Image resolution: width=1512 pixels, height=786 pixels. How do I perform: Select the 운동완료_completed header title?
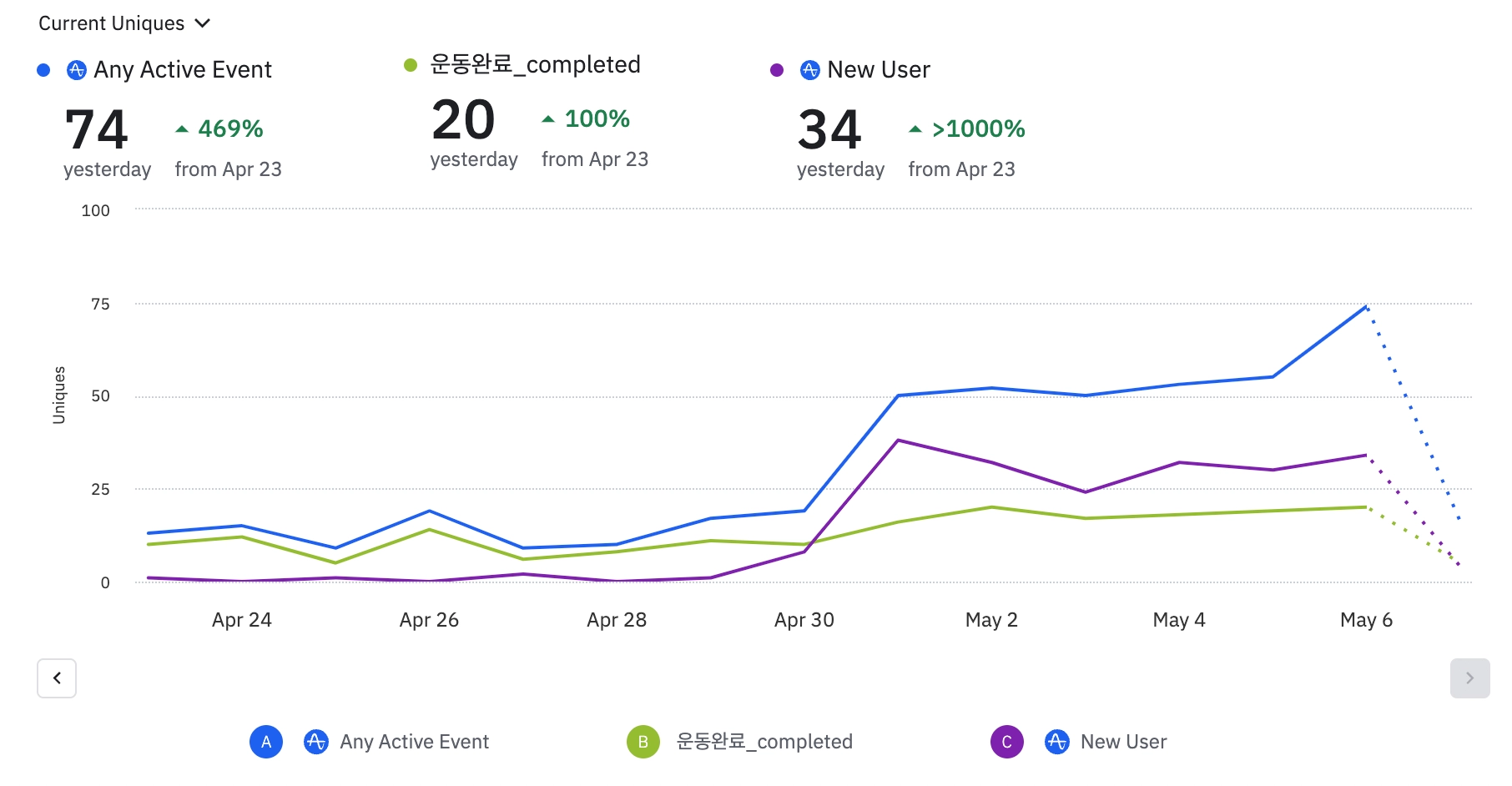(x=536, y=65)
